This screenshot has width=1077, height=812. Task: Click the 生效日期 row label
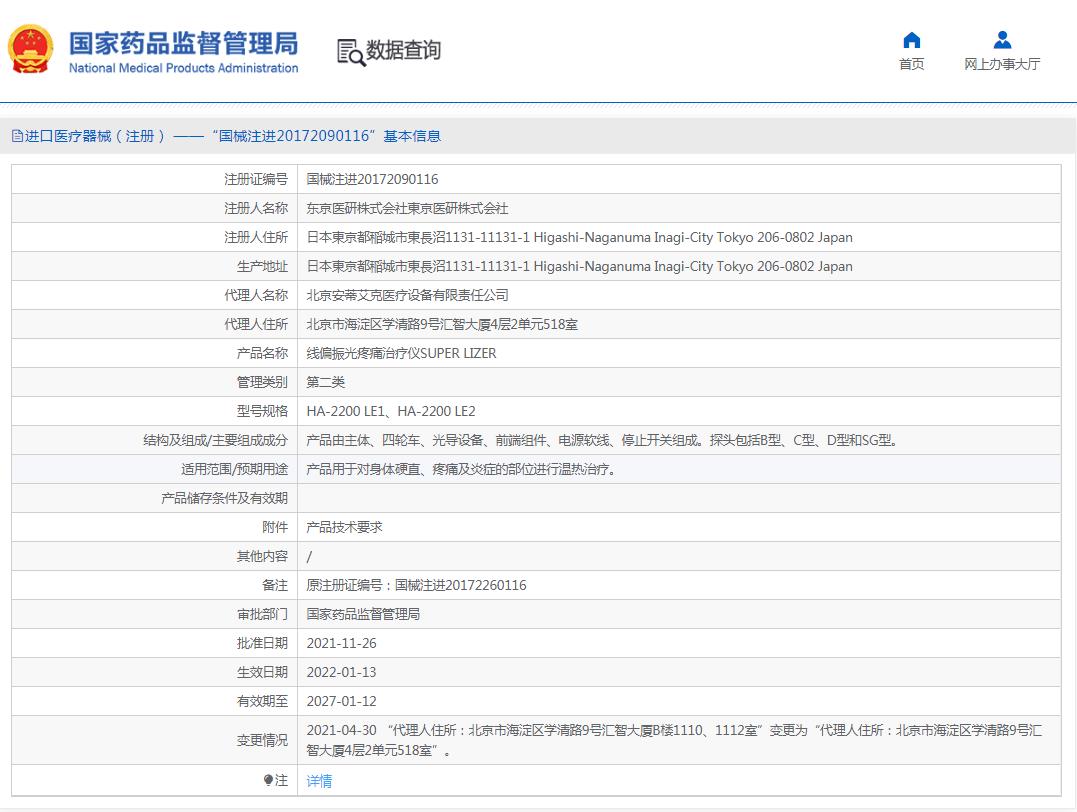pos(262,672)
